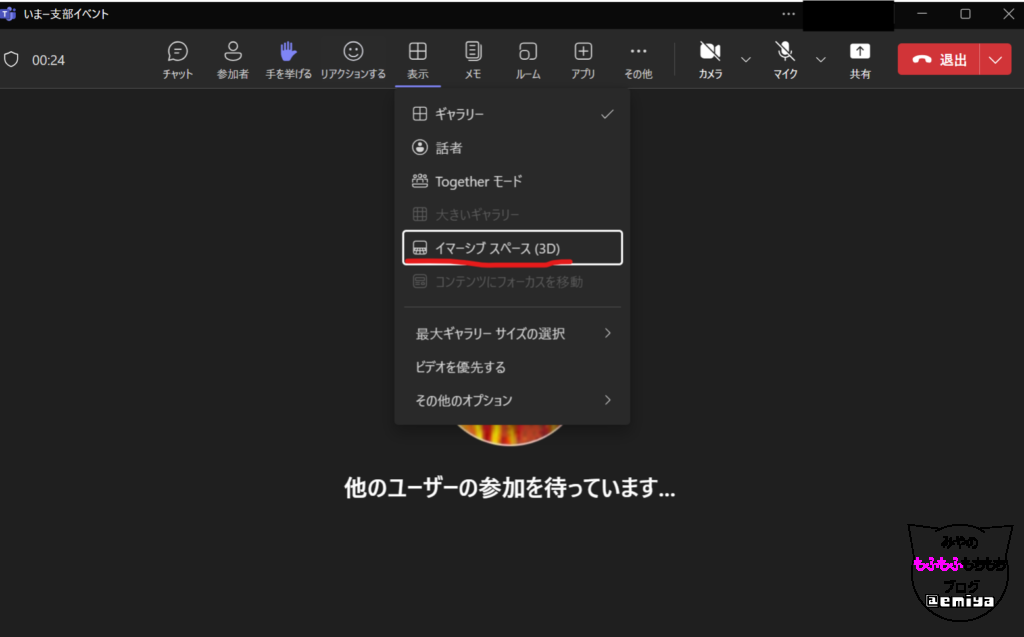1024x637 pixels.
Task: Click the アプリ (Apps) plus icon
Action: click(x=583, y=59)
